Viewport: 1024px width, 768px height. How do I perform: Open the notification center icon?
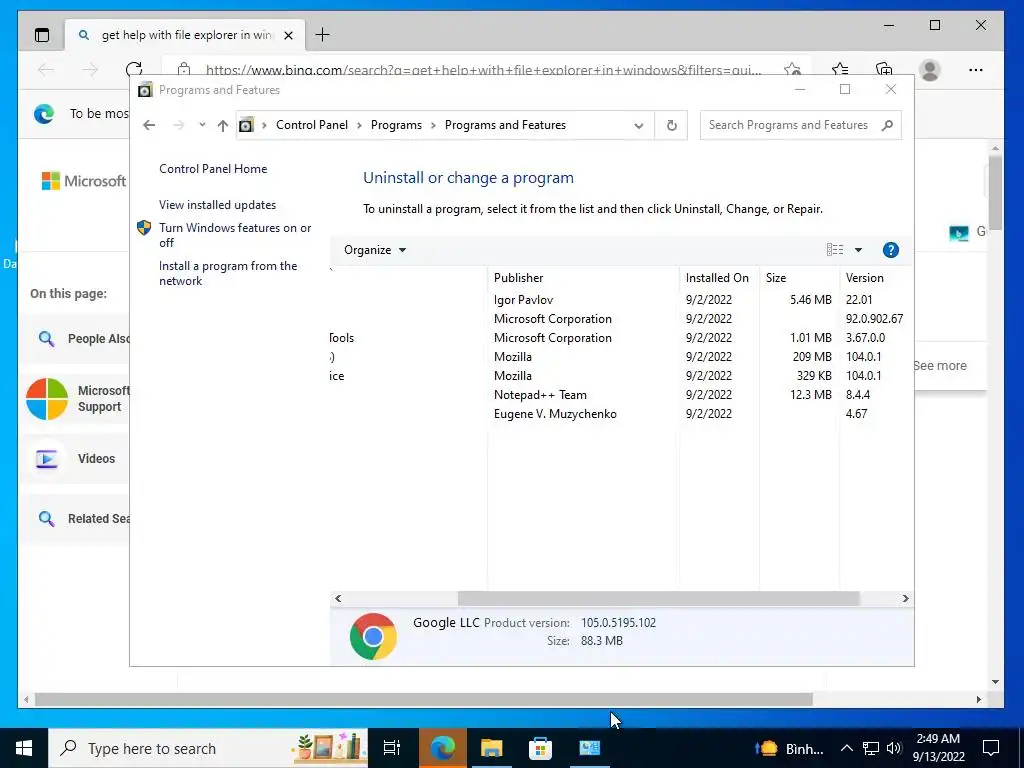click(991, 748)
